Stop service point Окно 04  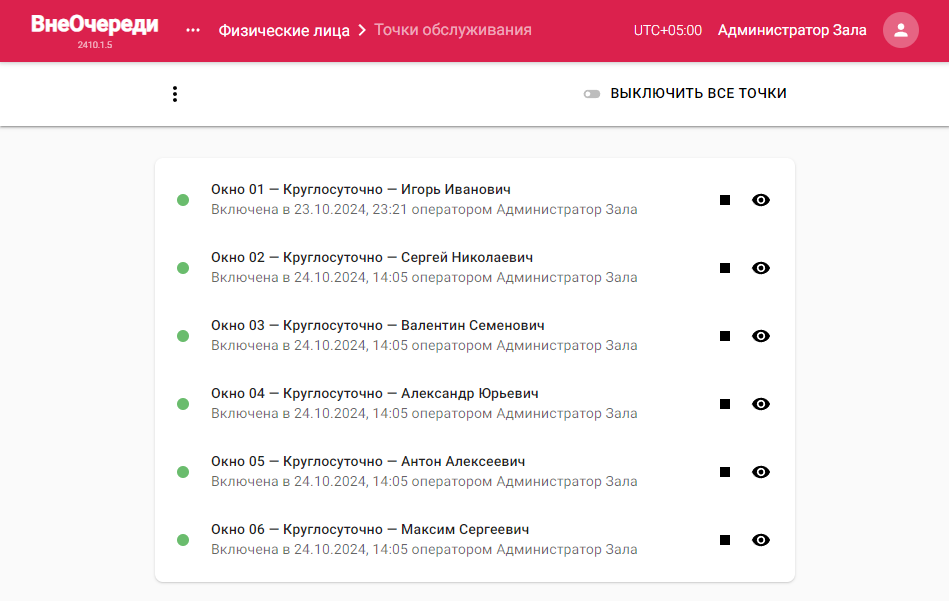(725, 404)
